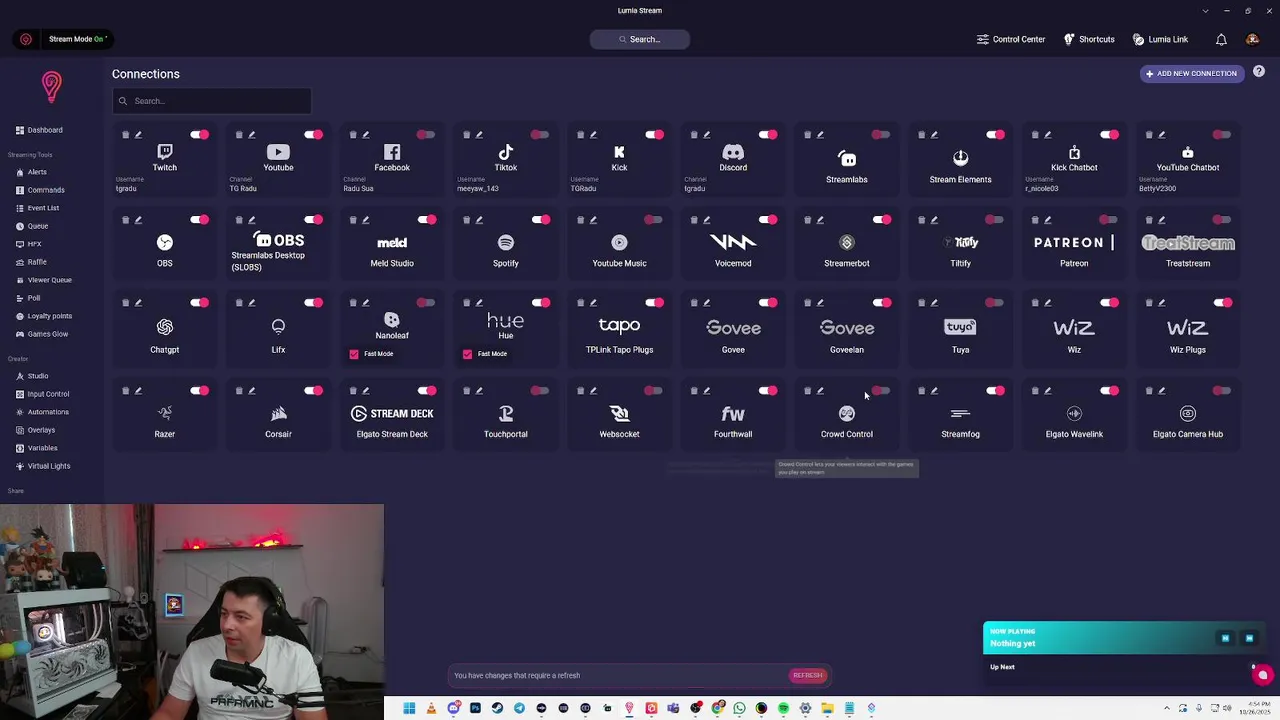The image size is (1280, 720).
Task: Open the Twitch connection icon
Action: point(165,152)
